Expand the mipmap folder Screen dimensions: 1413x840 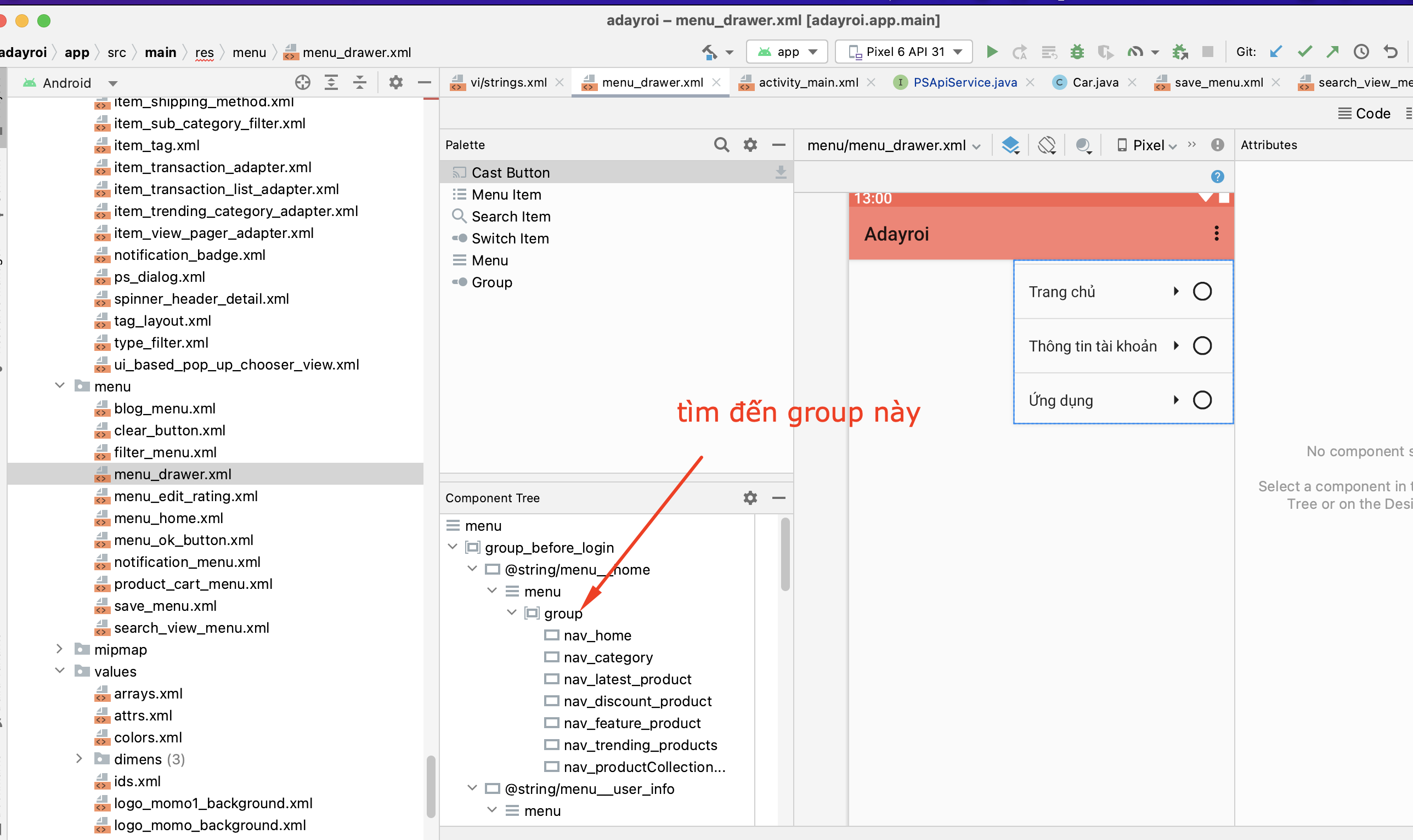[x=59, y=649]
